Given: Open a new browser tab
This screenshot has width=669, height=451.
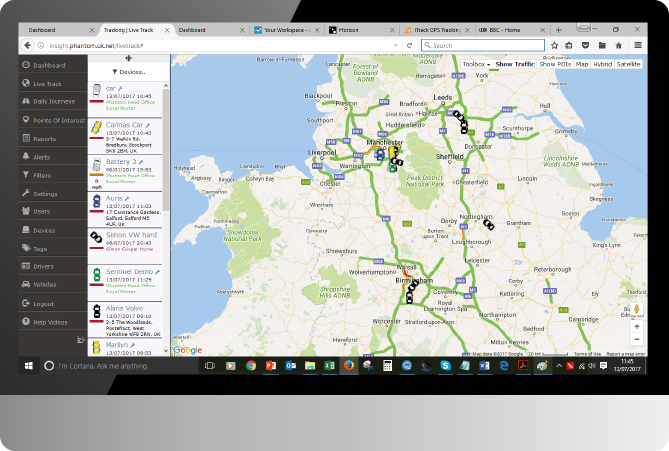Looking at the screenshot, I should pos(558,30).
